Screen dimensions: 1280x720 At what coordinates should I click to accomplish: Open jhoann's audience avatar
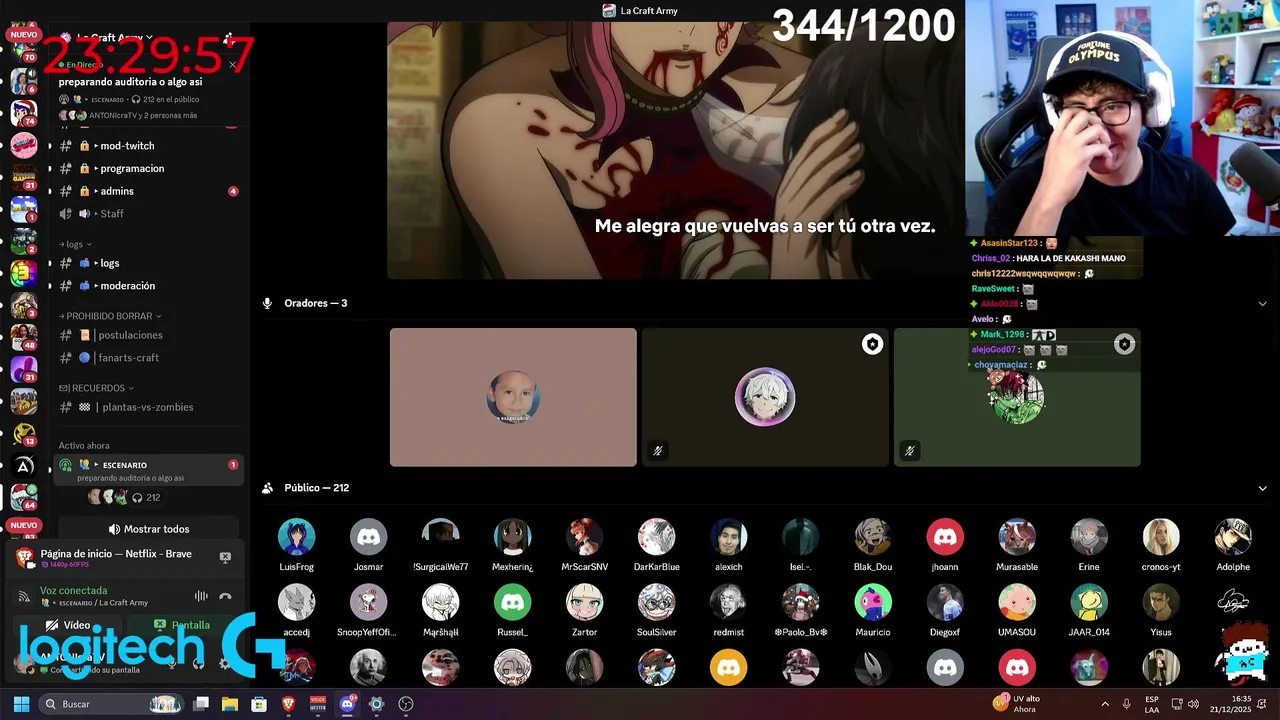(944, 537)
